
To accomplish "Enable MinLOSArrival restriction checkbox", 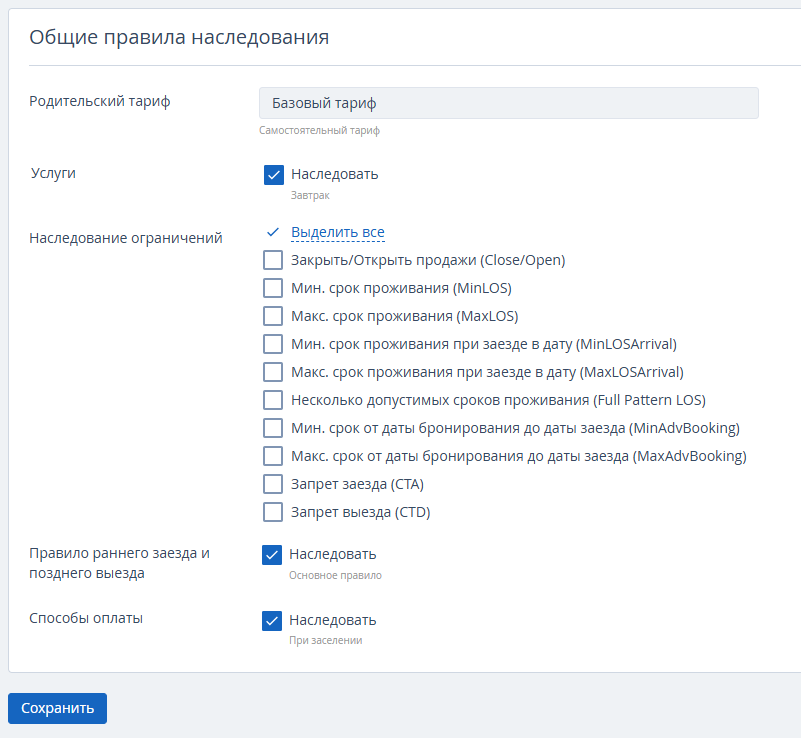I will tap(273, 344).
